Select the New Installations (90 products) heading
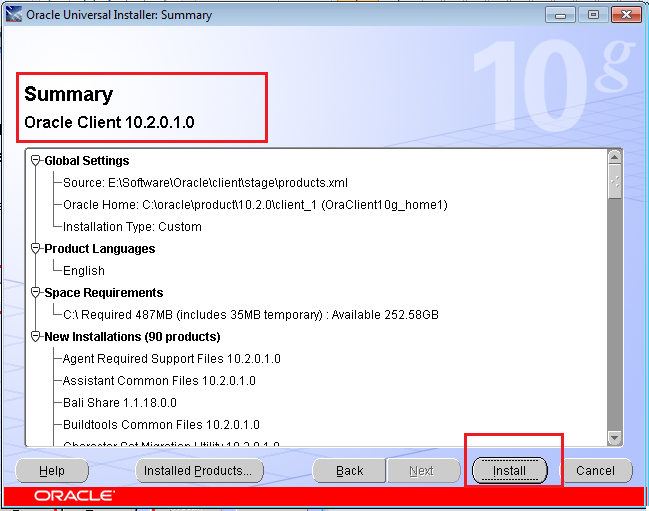Screen dimensions: 649x511 point(132,337)
